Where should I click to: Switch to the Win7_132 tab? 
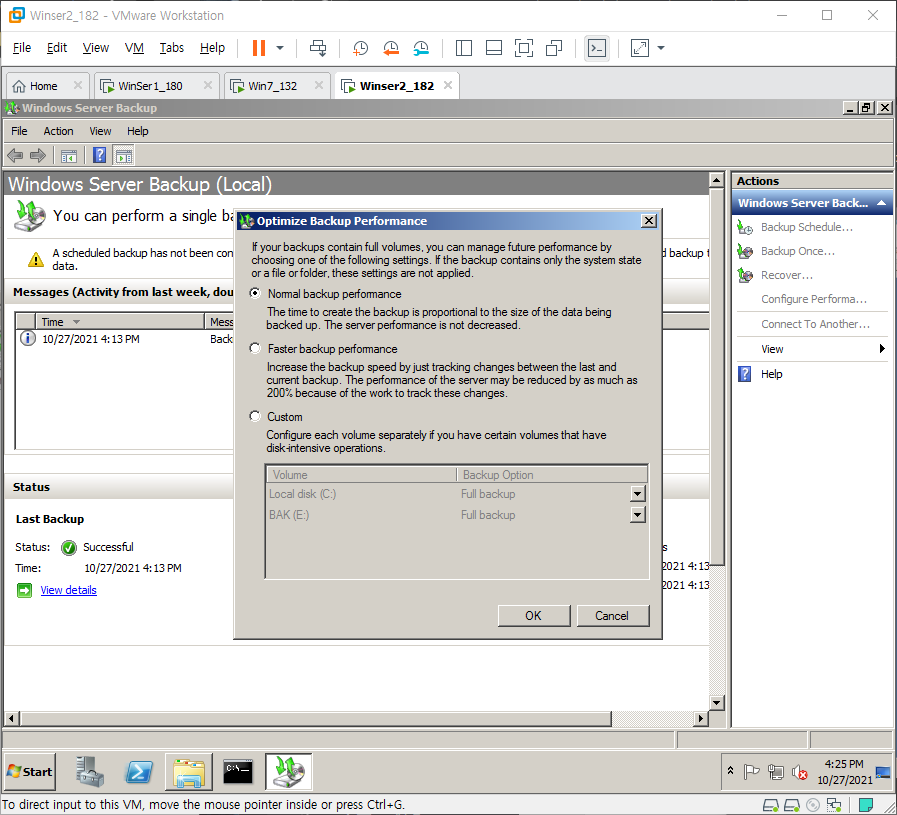click(x=272, y=86)
